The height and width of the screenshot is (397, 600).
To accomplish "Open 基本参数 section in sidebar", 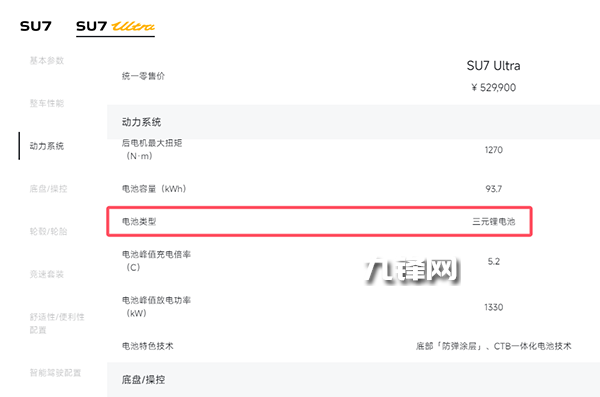I will [47, 60].
